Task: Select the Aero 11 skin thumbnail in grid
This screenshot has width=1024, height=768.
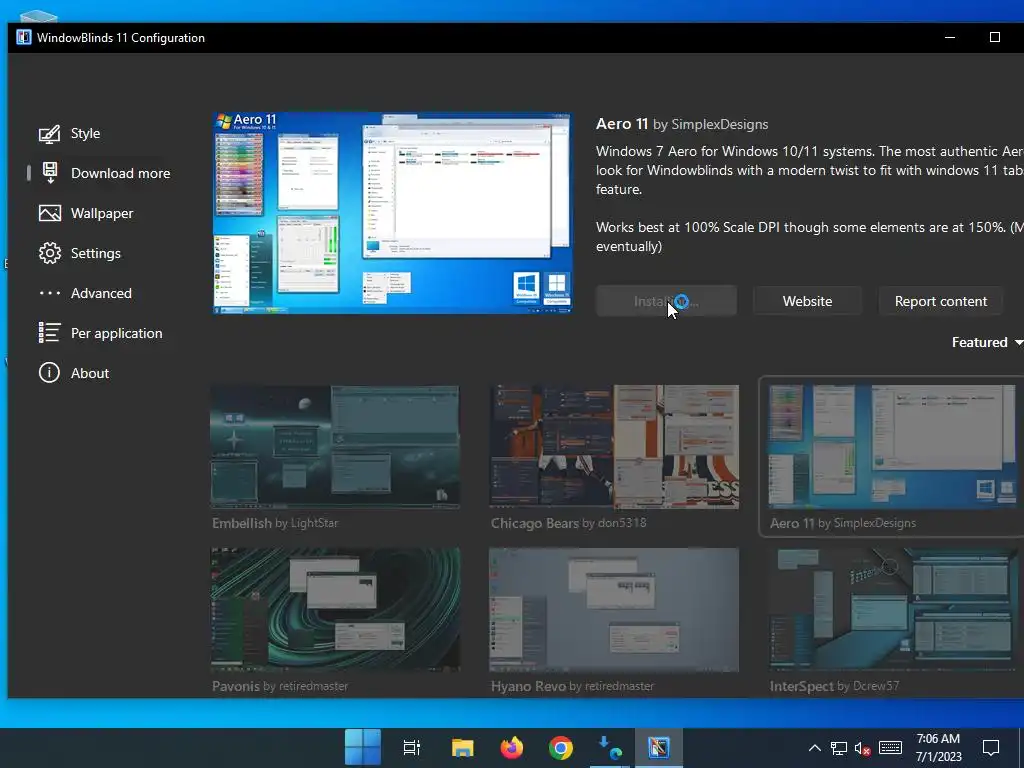Action: pos(892,447)
